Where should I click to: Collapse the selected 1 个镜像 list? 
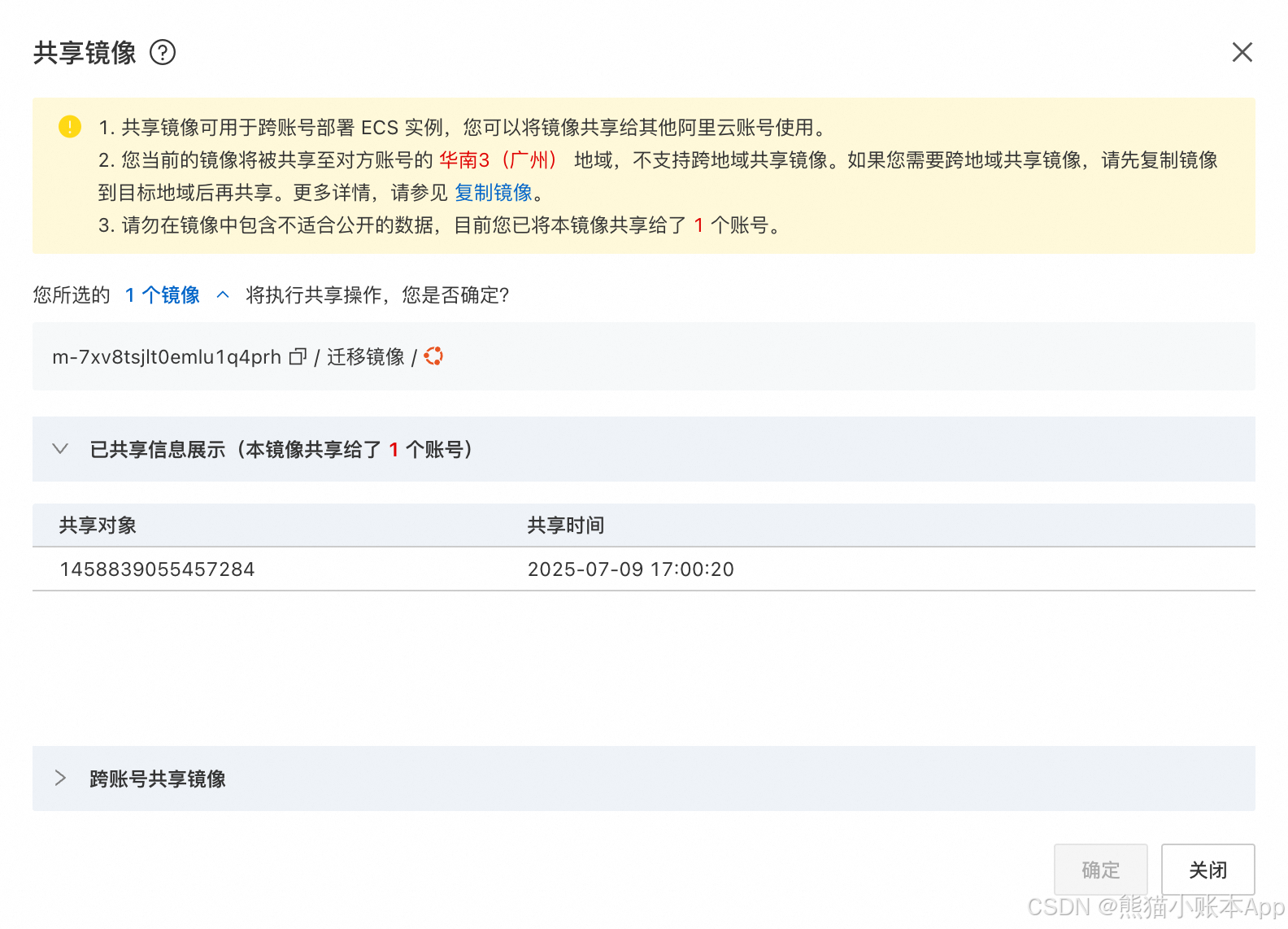click(223, 294)
